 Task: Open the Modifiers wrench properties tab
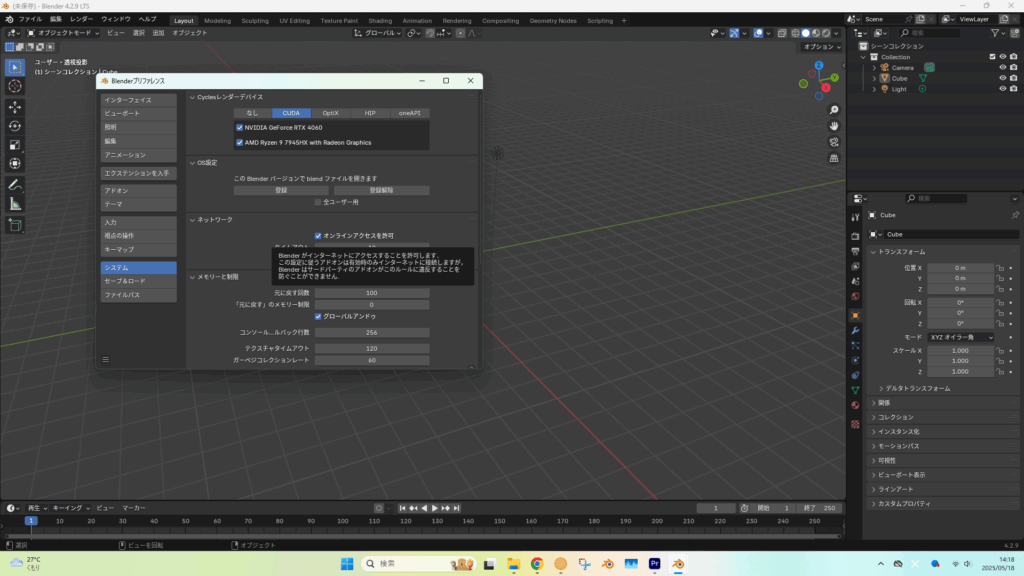pos(856,330)
